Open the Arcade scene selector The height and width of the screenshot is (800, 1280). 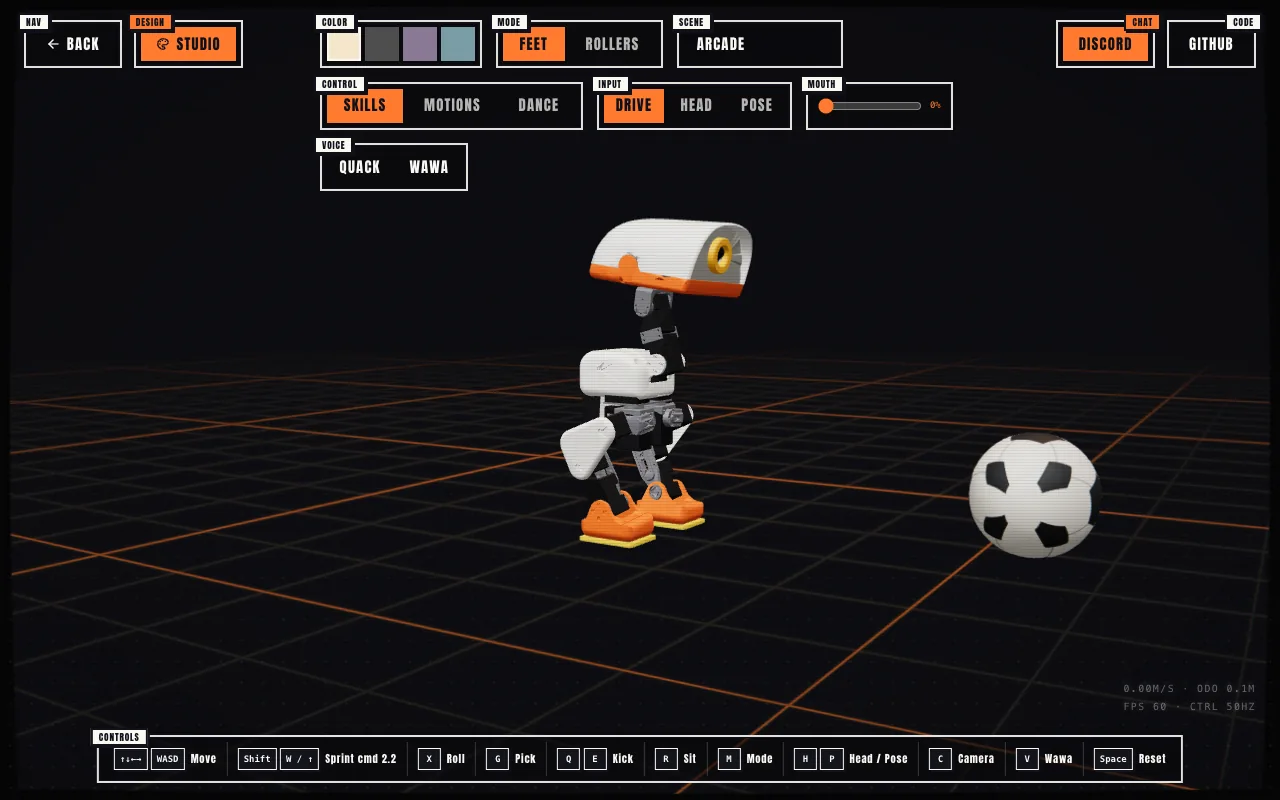(760, 44)
